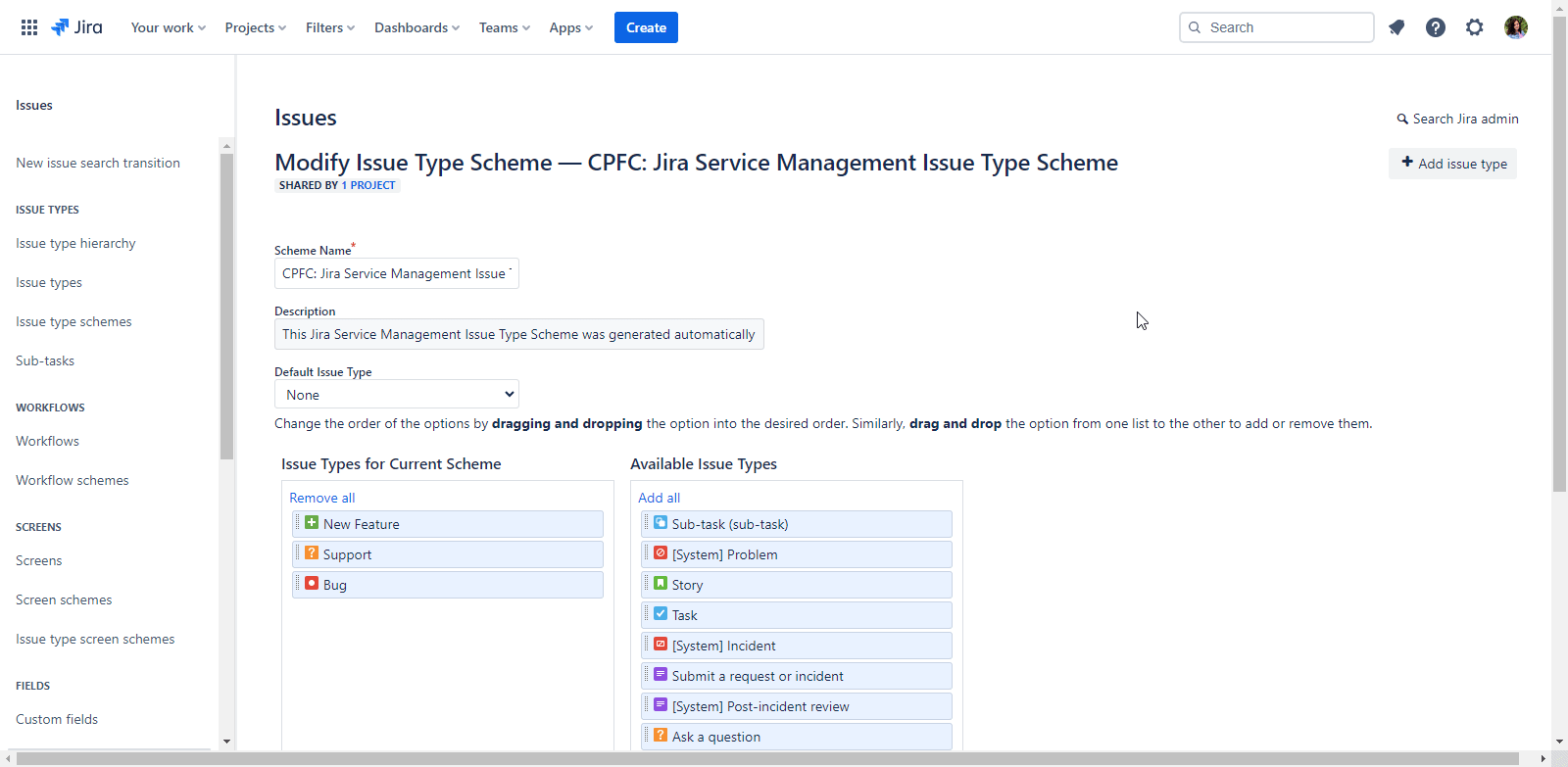Screen dimensions: 1568x767
Task: Click the Story issue type icon
Action: tap(661, 584)
